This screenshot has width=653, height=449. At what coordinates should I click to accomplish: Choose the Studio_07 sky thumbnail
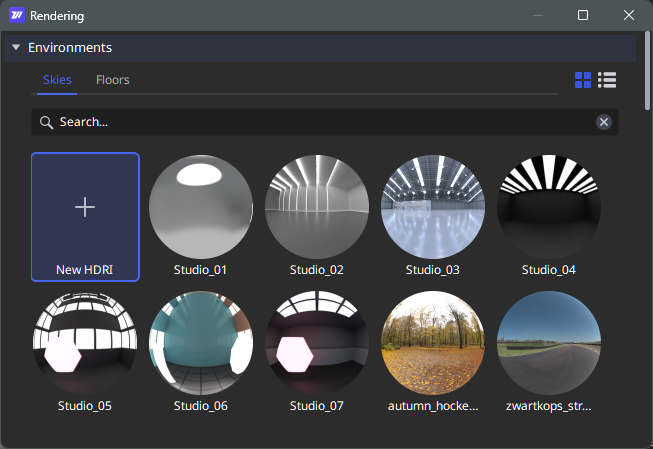point(317,344)
